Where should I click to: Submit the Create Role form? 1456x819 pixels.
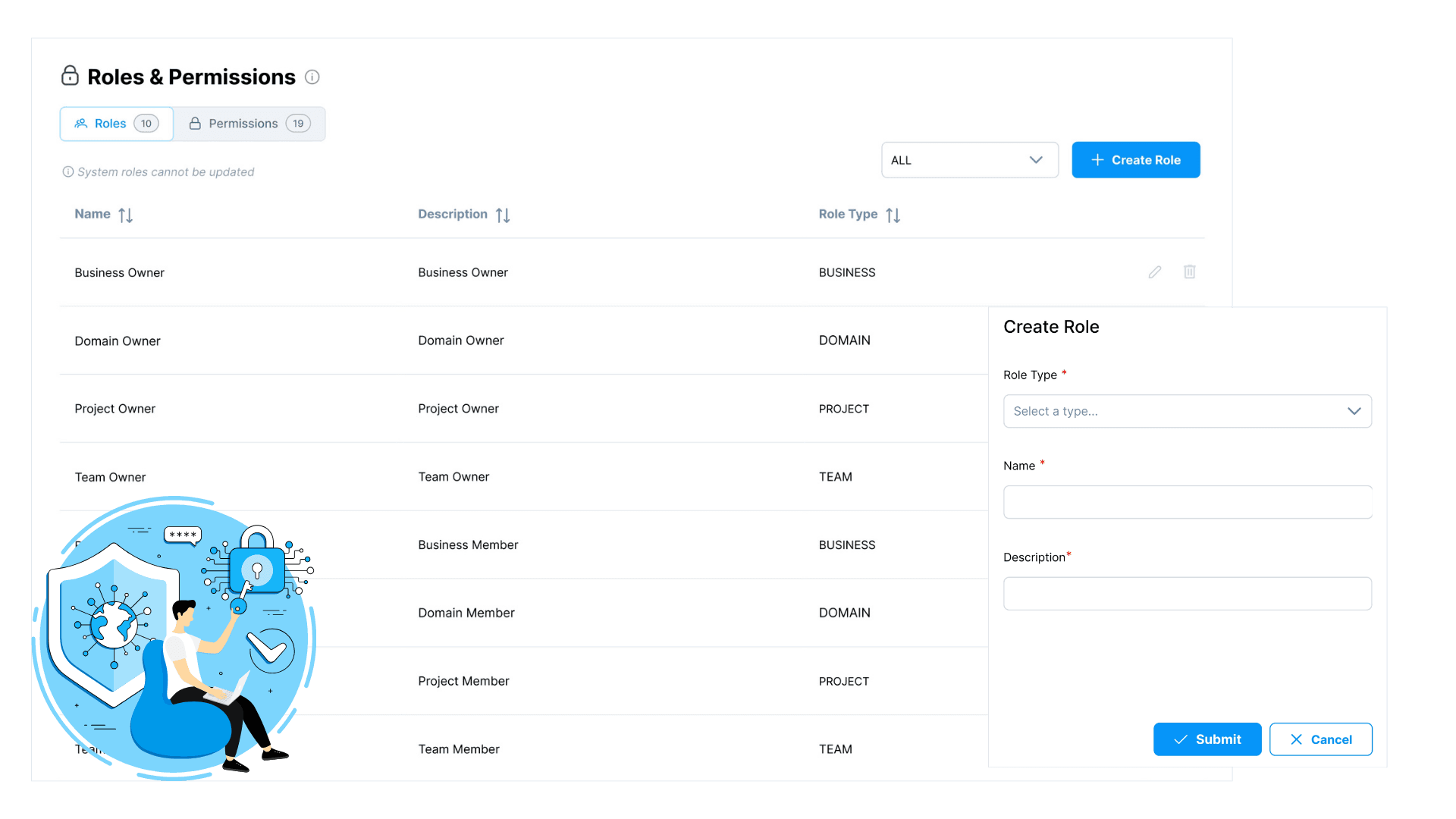coord(1207,739)
